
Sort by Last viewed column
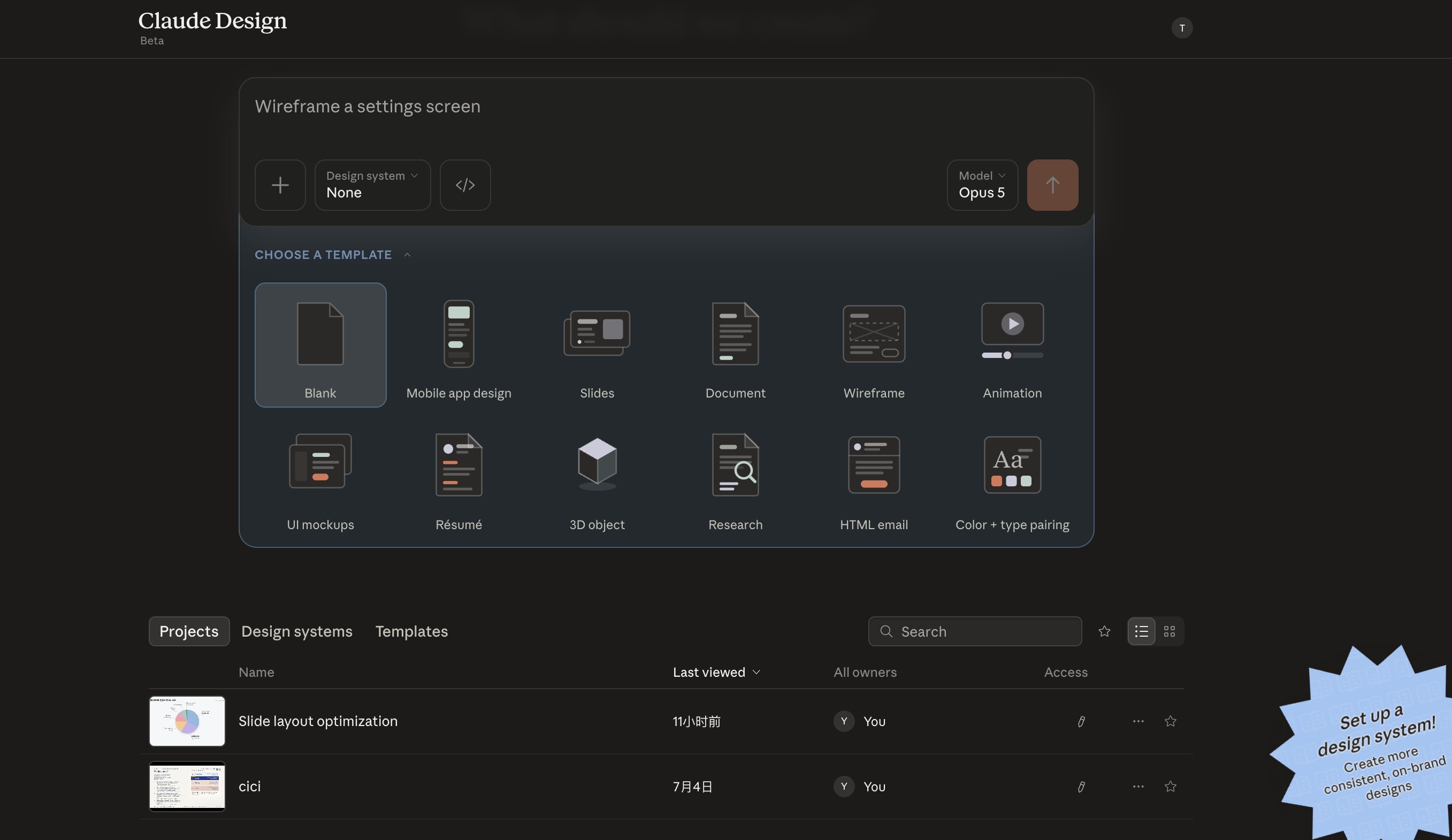(716, 673)
